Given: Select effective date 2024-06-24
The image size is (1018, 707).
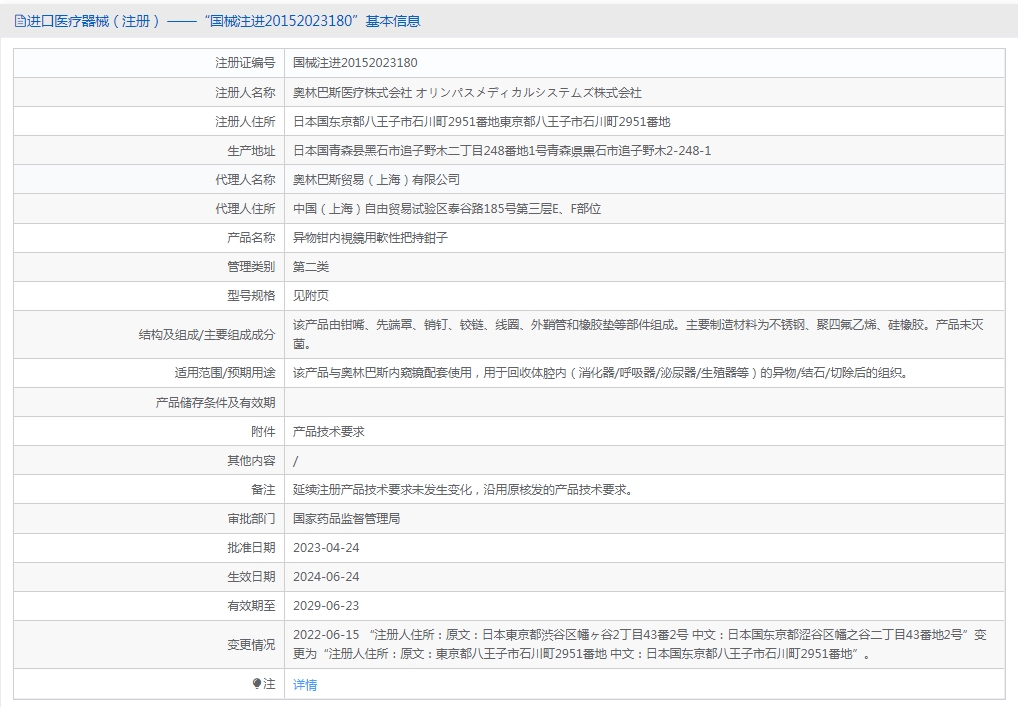Looking at the screenshot, I should pyautogui.click(x=326, y=577).
